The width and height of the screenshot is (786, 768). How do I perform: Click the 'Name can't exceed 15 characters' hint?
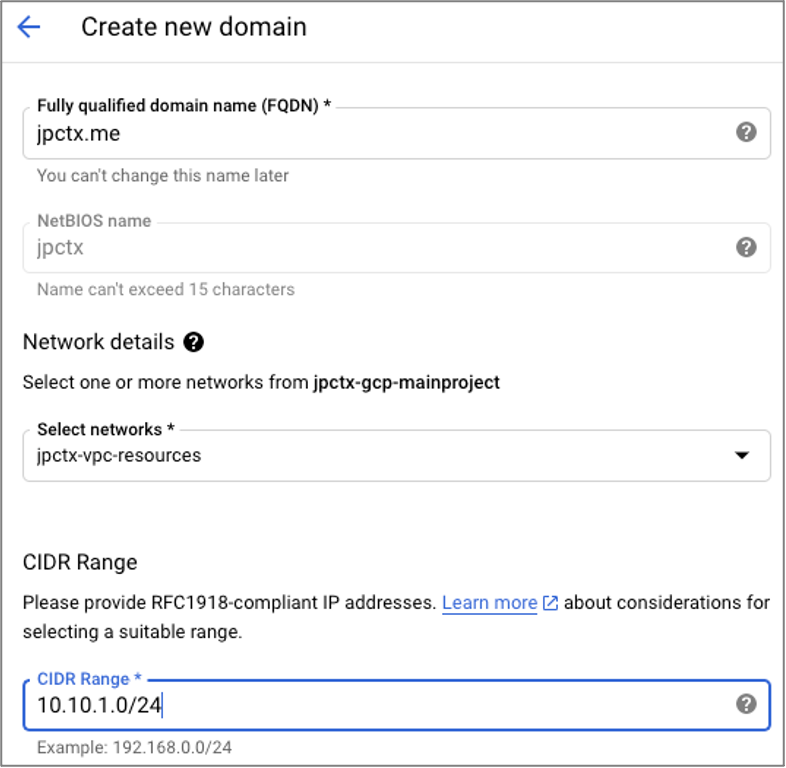click(x=166, y=289)
